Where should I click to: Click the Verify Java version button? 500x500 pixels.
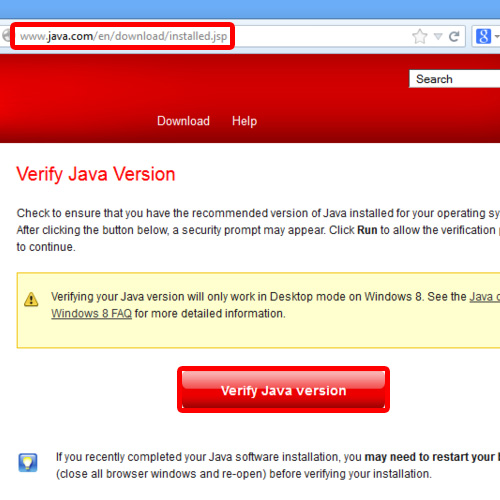click(283, 390)
